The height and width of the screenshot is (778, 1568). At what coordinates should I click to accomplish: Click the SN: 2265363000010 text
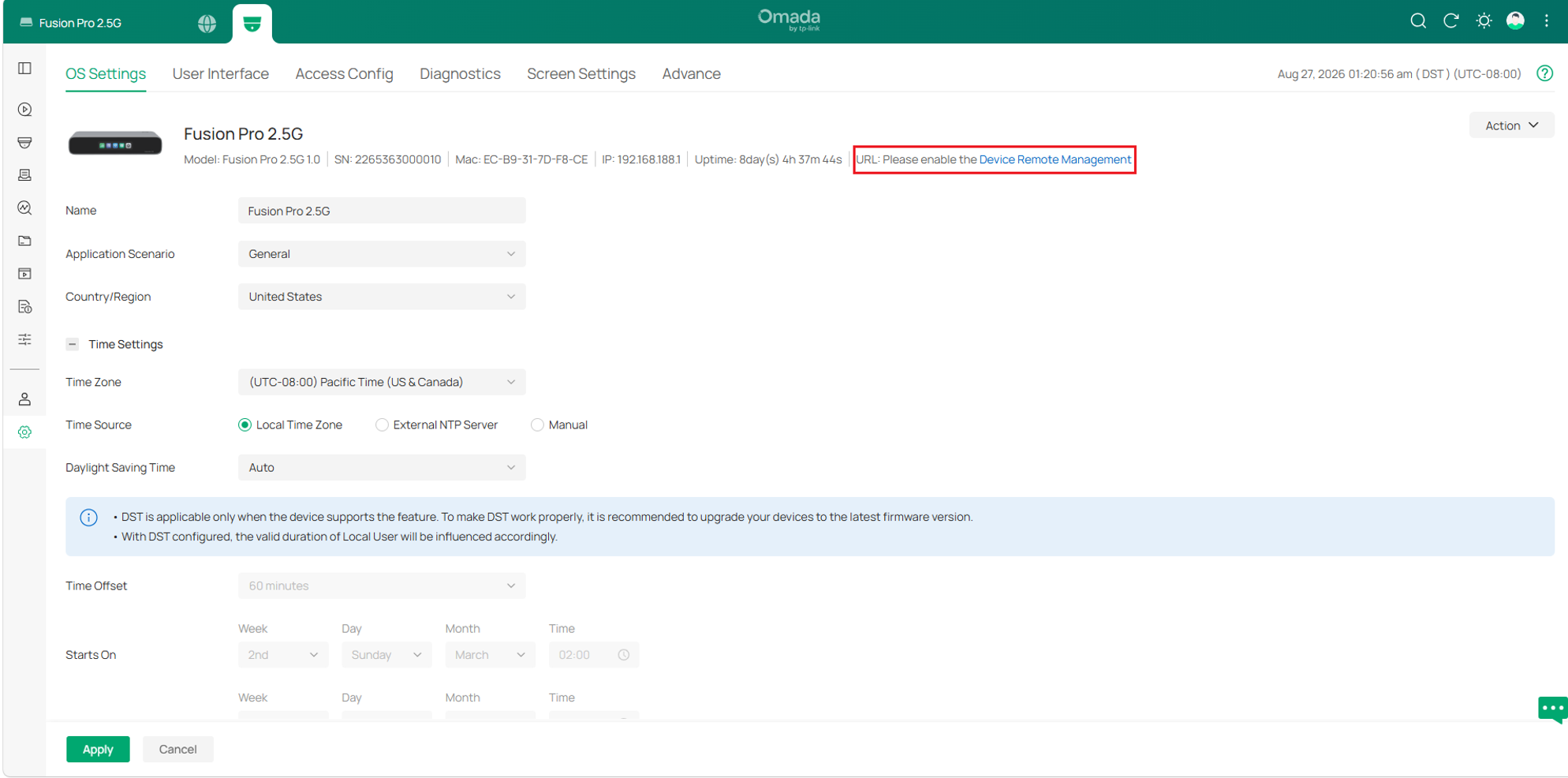click(x=387, y=159)
